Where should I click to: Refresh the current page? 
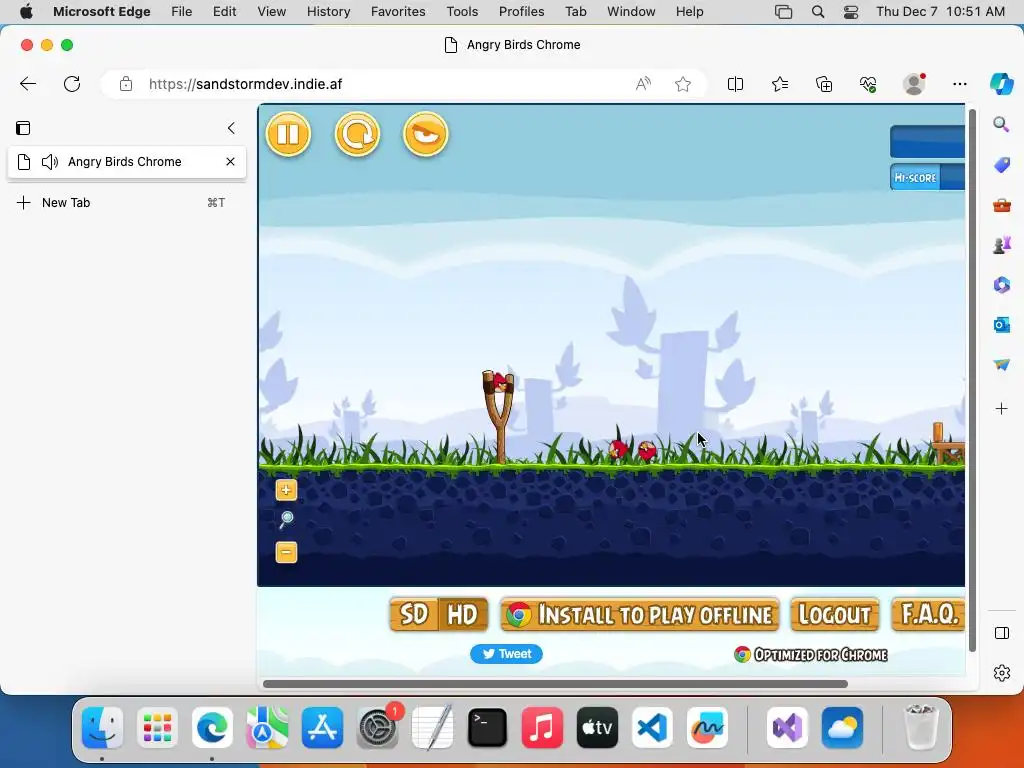coord(72,84)
